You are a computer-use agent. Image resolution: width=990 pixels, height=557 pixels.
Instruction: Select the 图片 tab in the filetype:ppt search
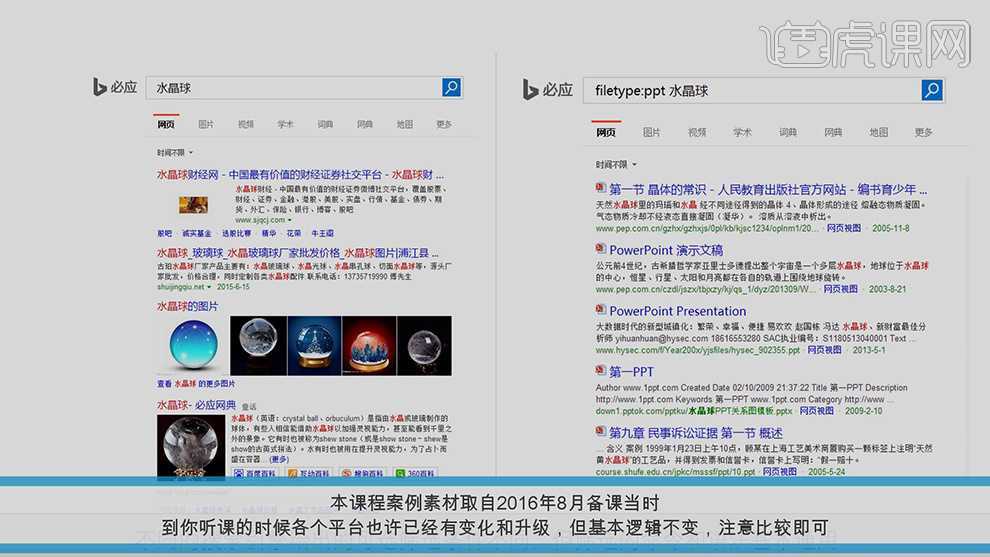[x=652, y=132]
